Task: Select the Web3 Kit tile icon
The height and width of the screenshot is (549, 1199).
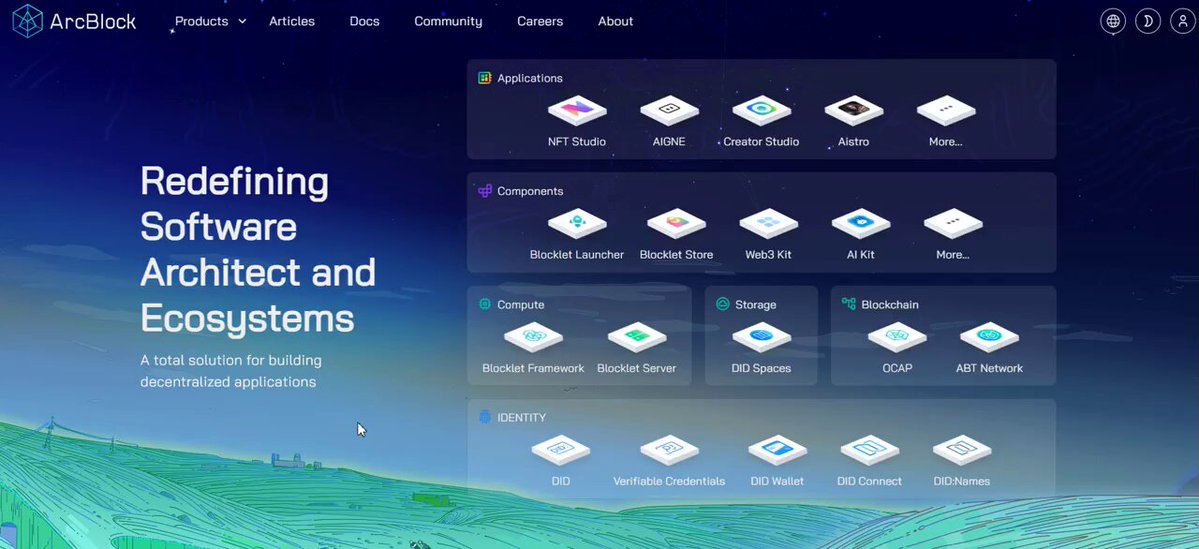Action: [768, 224]
